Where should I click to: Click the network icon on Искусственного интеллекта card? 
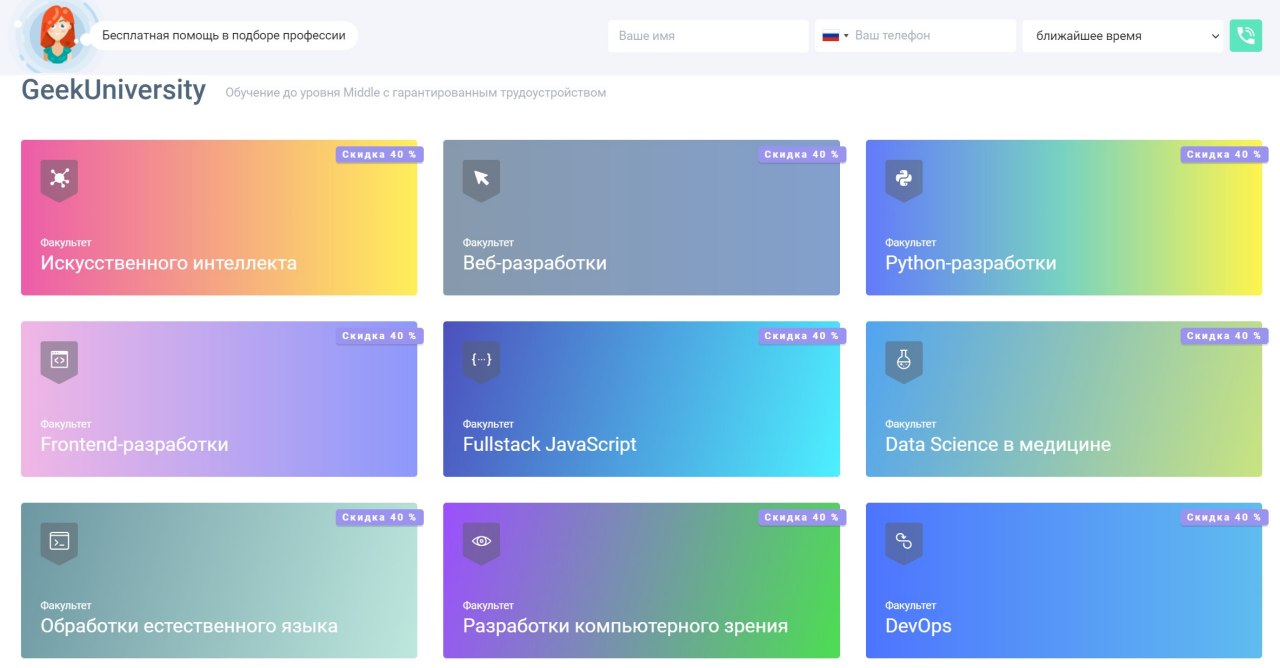pos(59,179)
